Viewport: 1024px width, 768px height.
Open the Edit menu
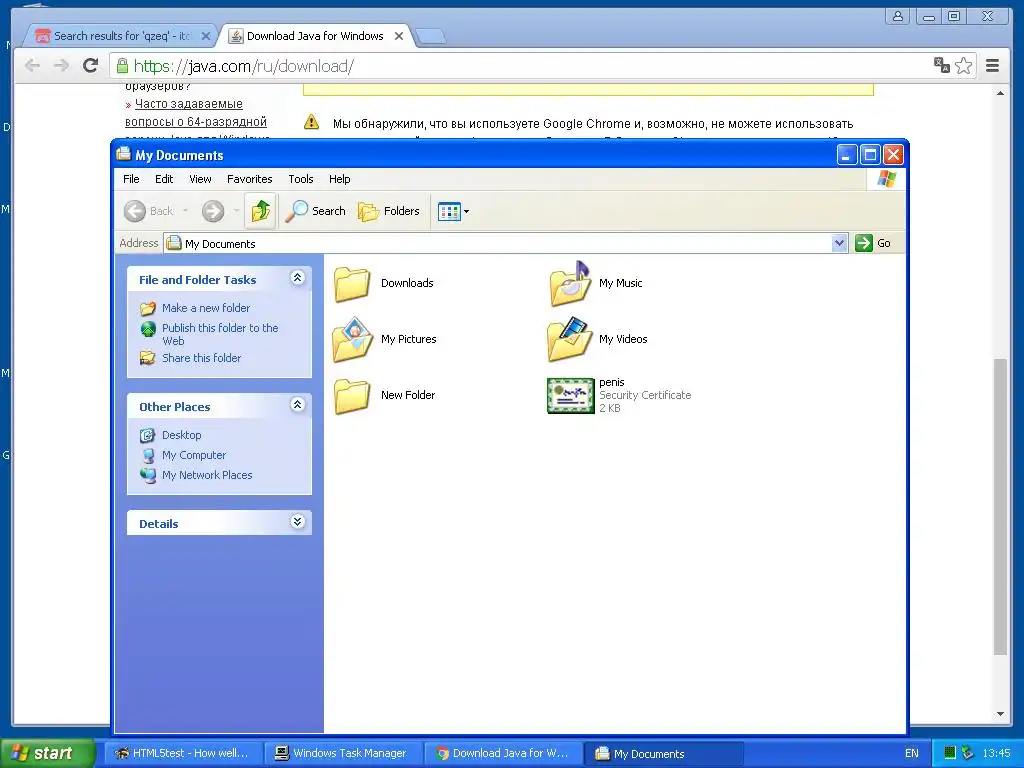(x=164, y=179)
